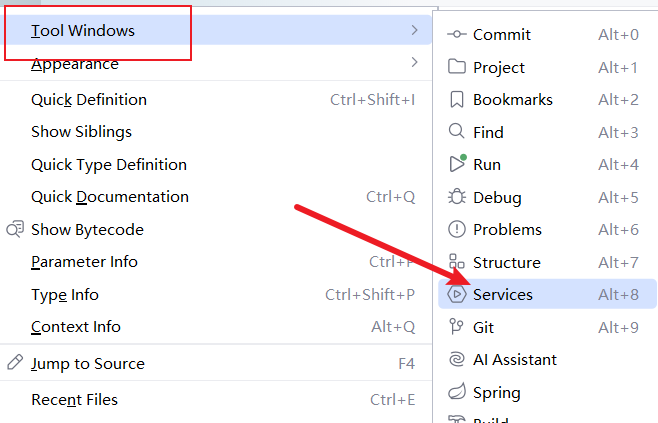Expand the Appearance submenu arrow
Screen dimensions: 658x423
(x=414, y=64)
